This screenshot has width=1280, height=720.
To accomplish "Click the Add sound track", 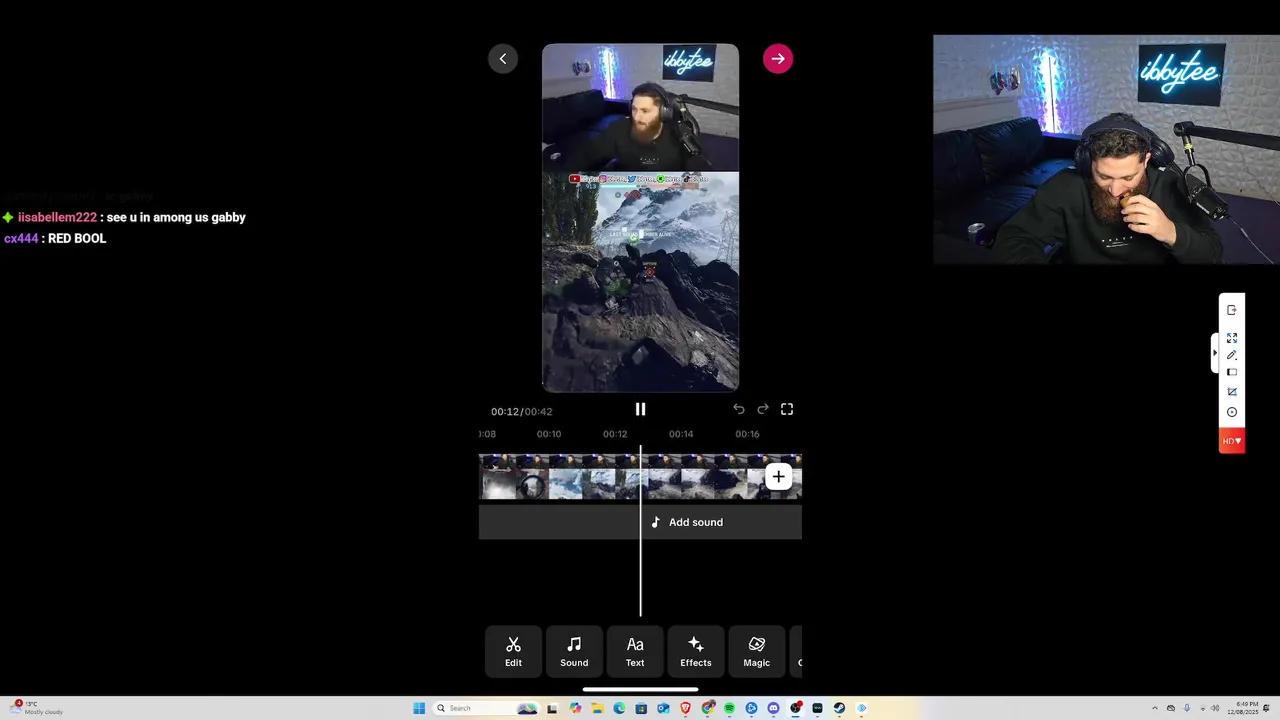I will tap(640, 522).
